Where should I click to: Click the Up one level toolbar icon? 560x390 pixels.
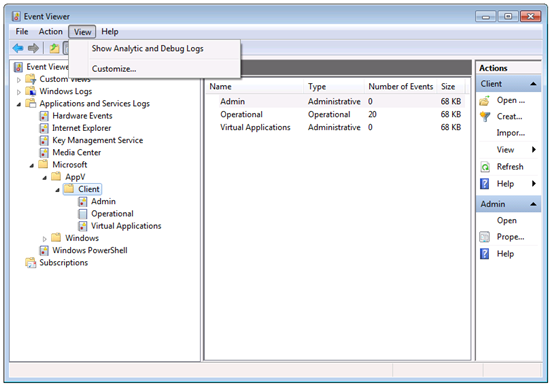54,48
